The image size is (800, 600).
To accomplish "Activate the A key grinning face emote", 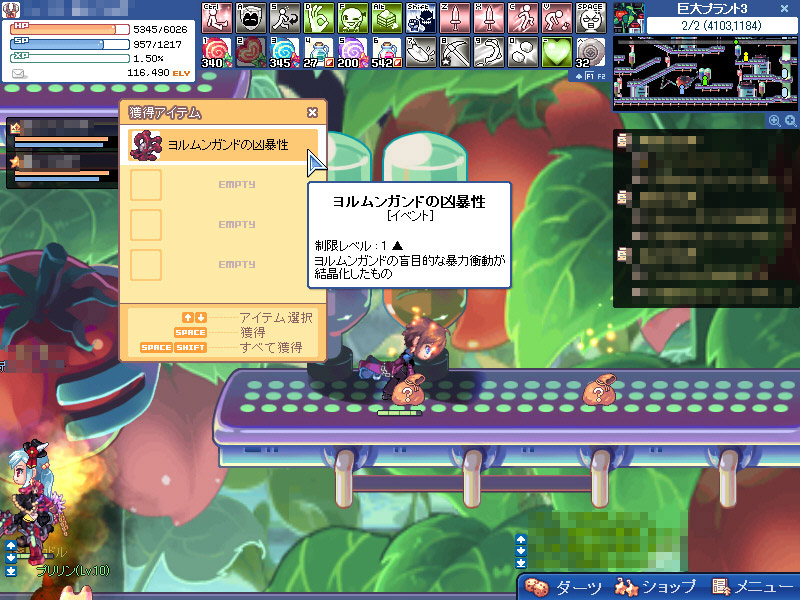I will point(251,17).
